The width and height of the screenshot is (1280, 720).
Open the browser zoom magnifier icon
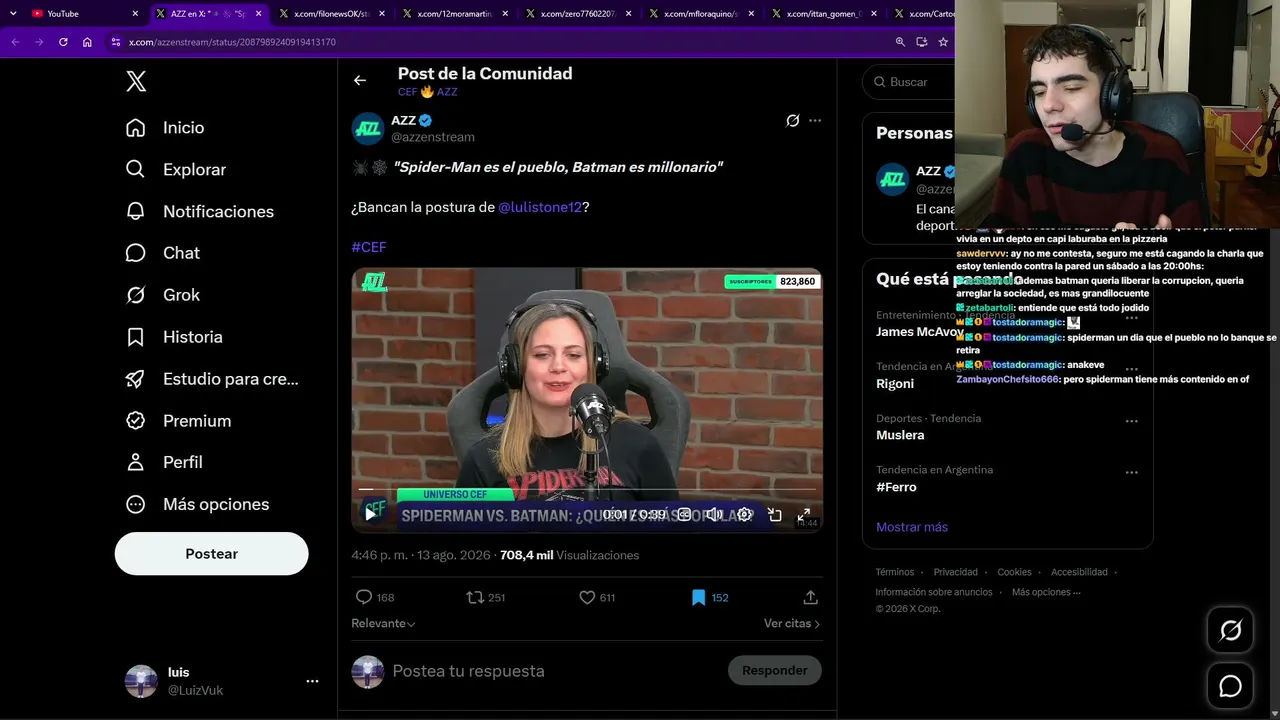tap(900, 42)
